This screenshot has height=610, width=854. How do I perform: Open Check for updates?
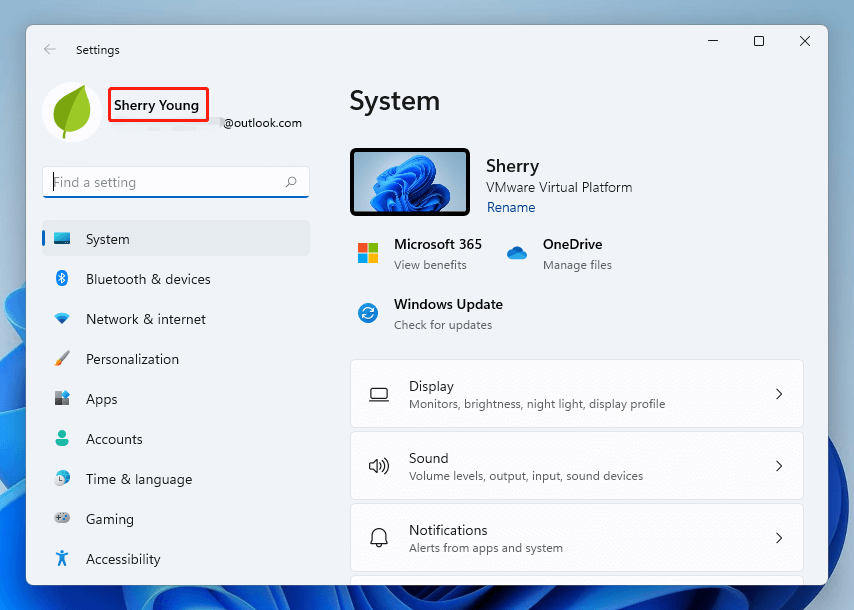pyautogui.click(x=451, y=325)
